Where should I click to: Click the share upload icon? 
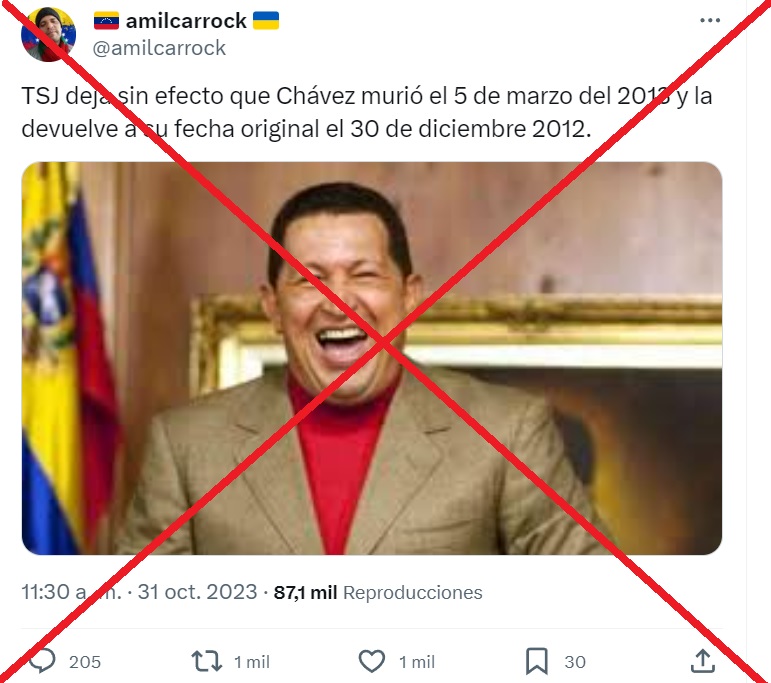tap(702, 661)
